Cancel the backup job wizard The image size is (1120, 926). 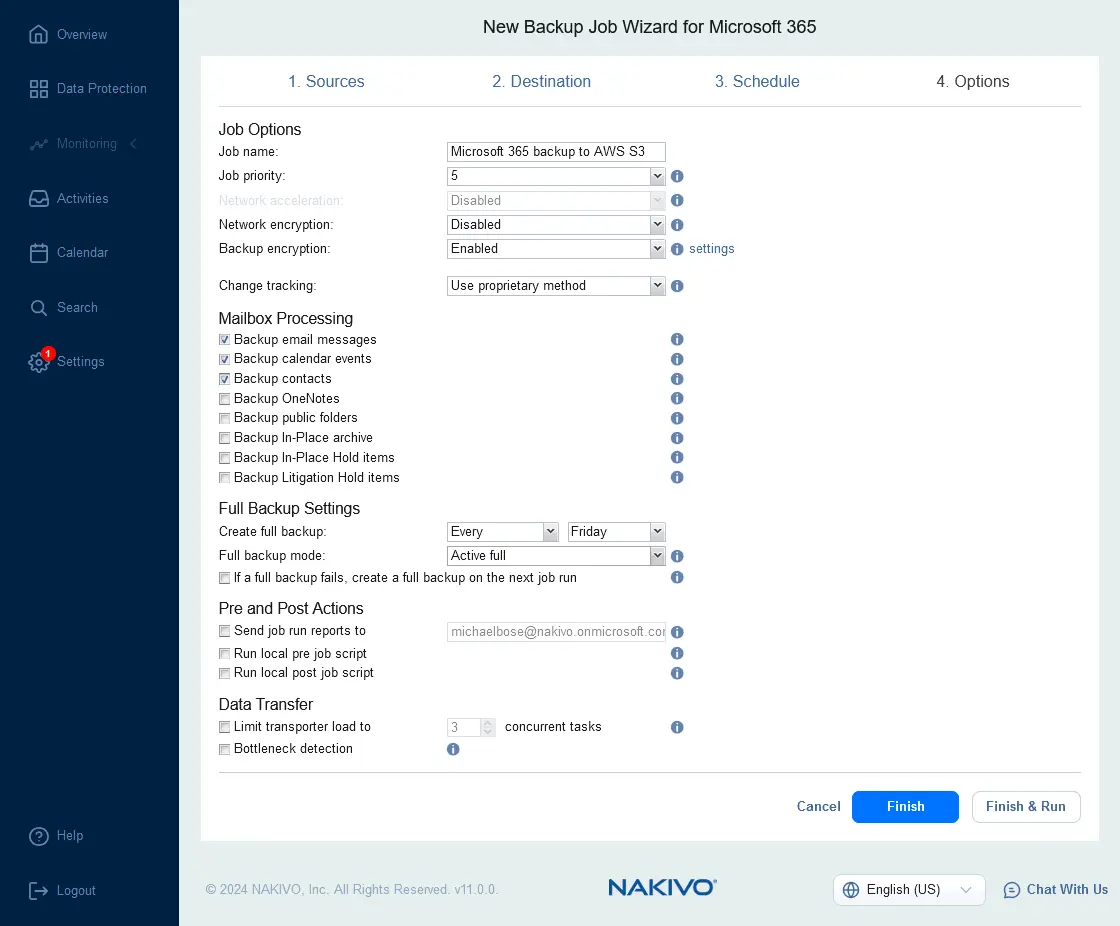(819, 807)
